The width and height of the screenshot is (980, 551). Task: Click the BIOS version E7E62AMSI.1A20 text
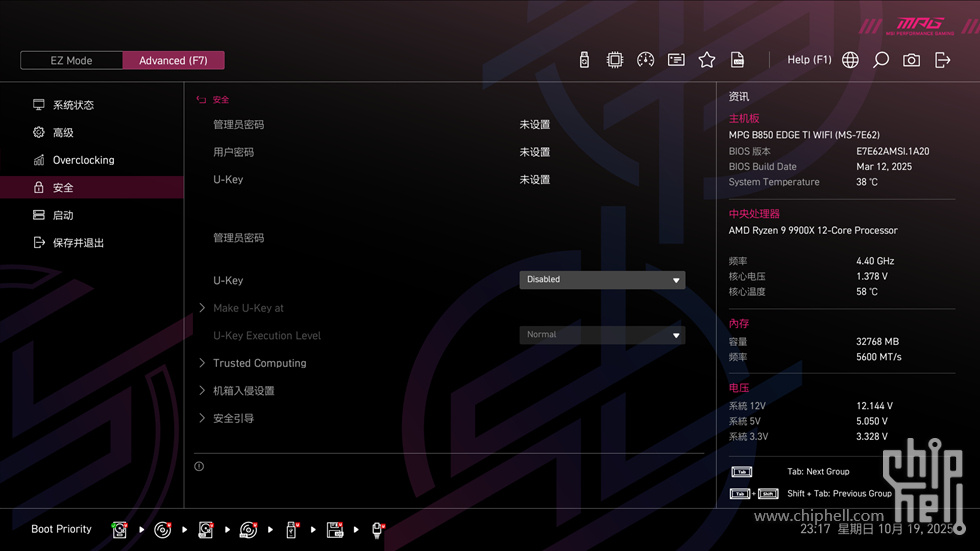[892, 151]
